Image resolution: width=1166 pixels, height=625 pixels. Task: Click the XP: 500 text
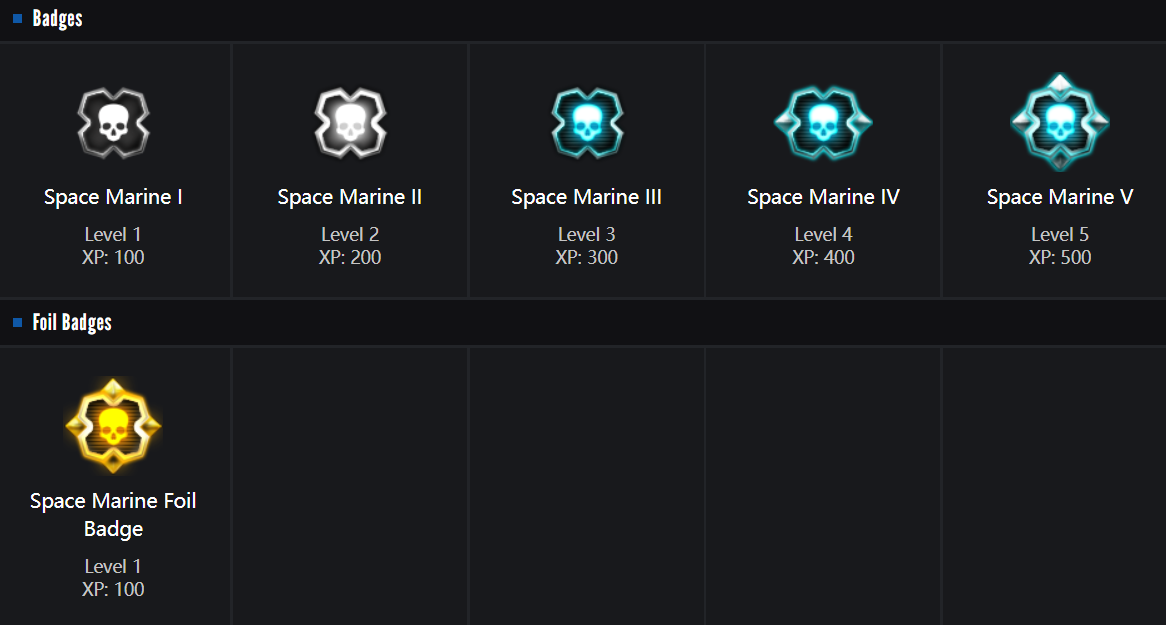point(1060,257)
